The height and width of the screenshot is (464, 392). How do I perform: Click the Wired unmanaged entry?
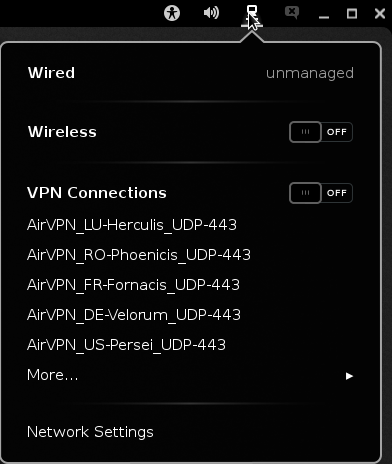point(190,73)
